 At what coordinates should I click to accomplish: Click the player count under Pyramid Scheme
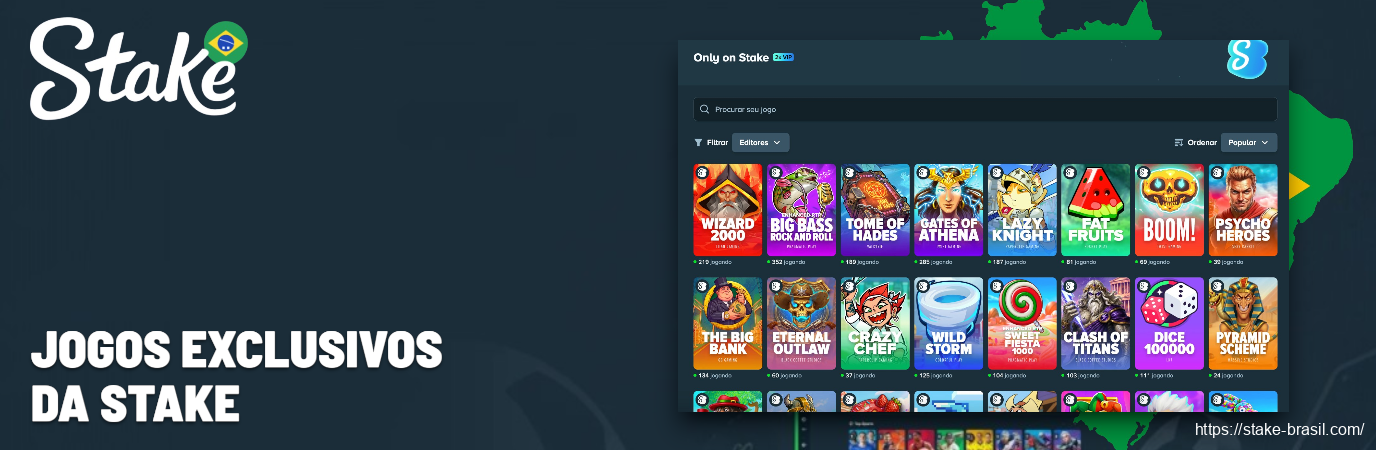pos(1227,375)
